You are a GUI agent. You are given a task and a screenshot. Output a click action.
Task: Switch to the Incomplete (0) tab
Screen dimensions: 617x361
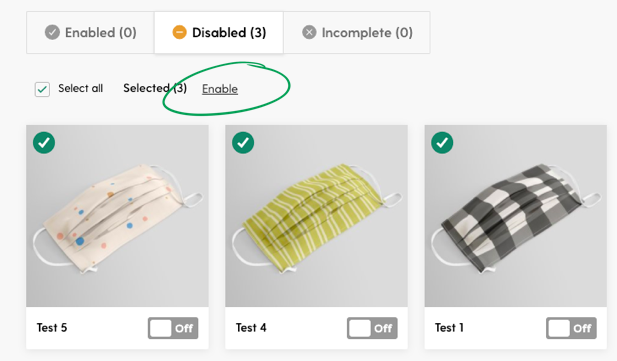pos(357,32)
